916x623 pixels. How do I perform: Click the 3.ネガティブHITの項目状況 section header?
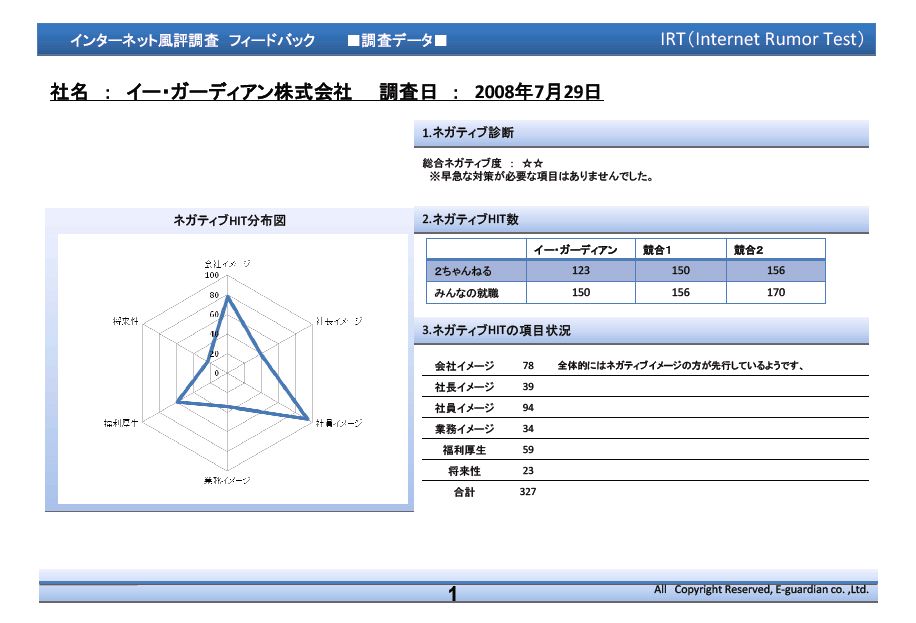tap(641, 331)
